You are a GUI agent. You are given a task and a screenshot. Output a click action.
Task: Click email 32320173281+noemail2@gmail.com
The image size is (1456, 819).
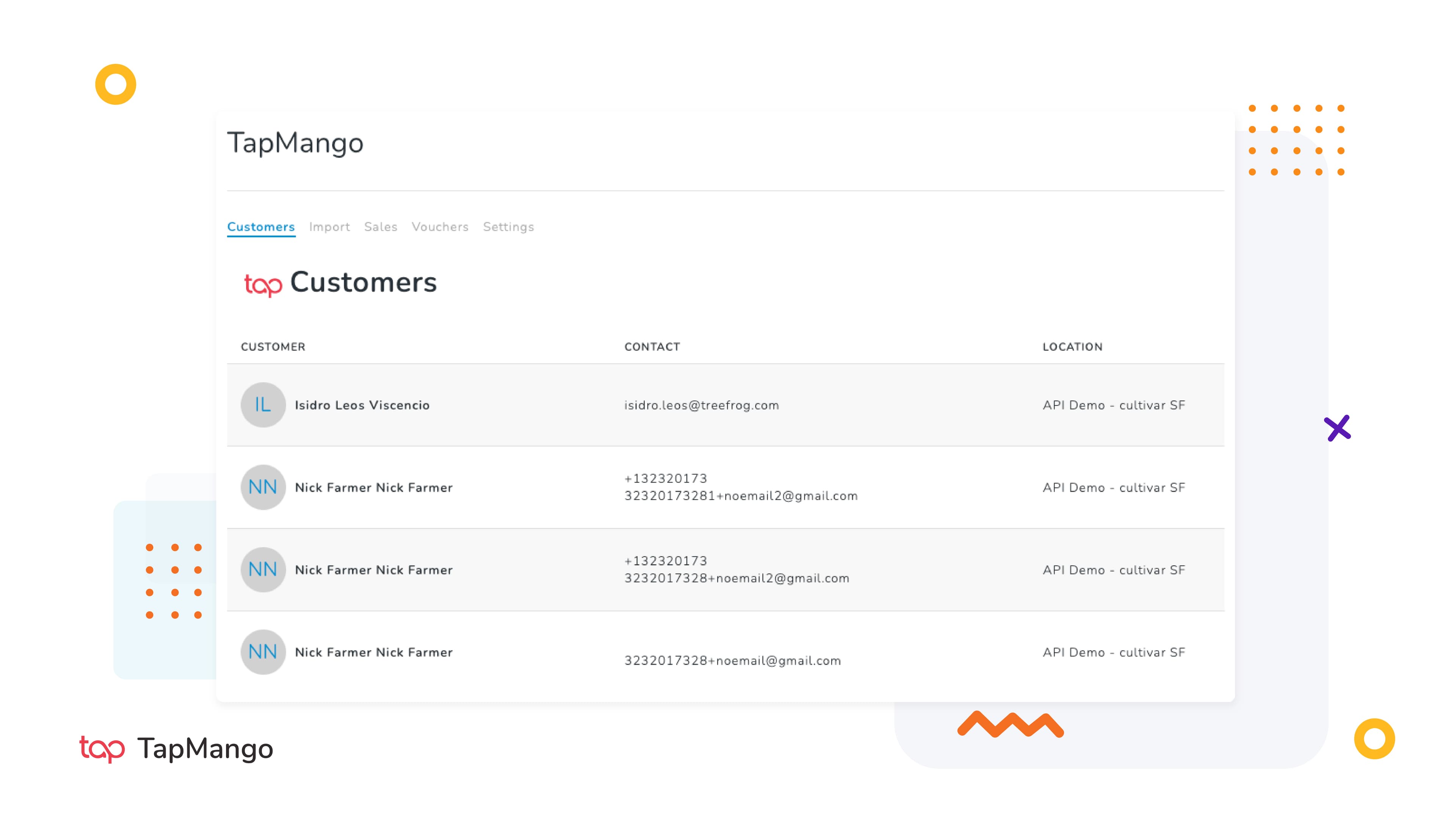(741, 496)
